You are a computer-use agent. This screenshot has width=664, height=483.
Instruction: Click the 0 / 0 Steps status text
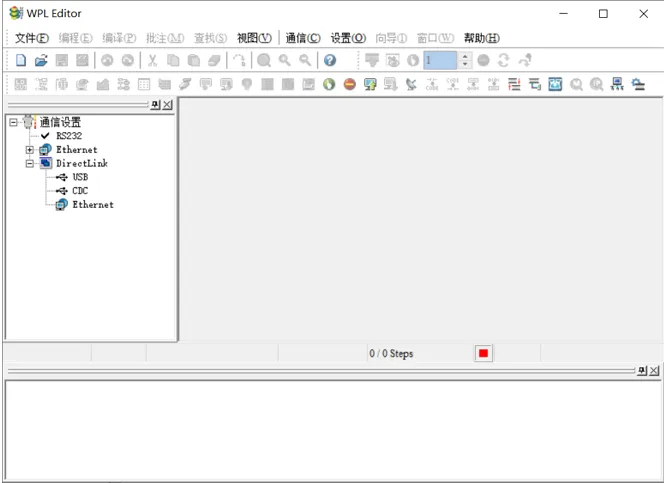[391, 353]
